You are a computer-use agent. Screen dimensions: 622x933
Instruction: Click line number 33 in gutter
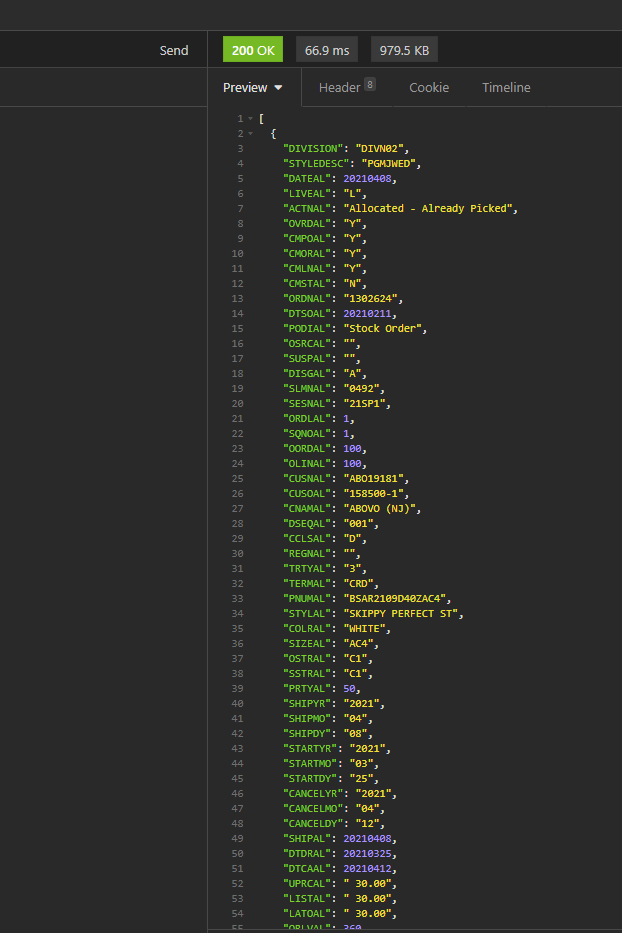click(237, 599)
